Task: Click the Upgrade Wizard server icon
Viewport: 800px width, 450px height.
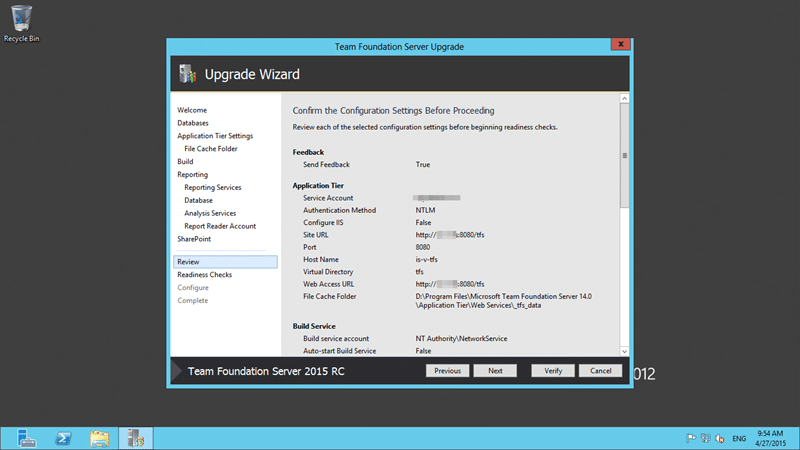Action: coord(188,74)
